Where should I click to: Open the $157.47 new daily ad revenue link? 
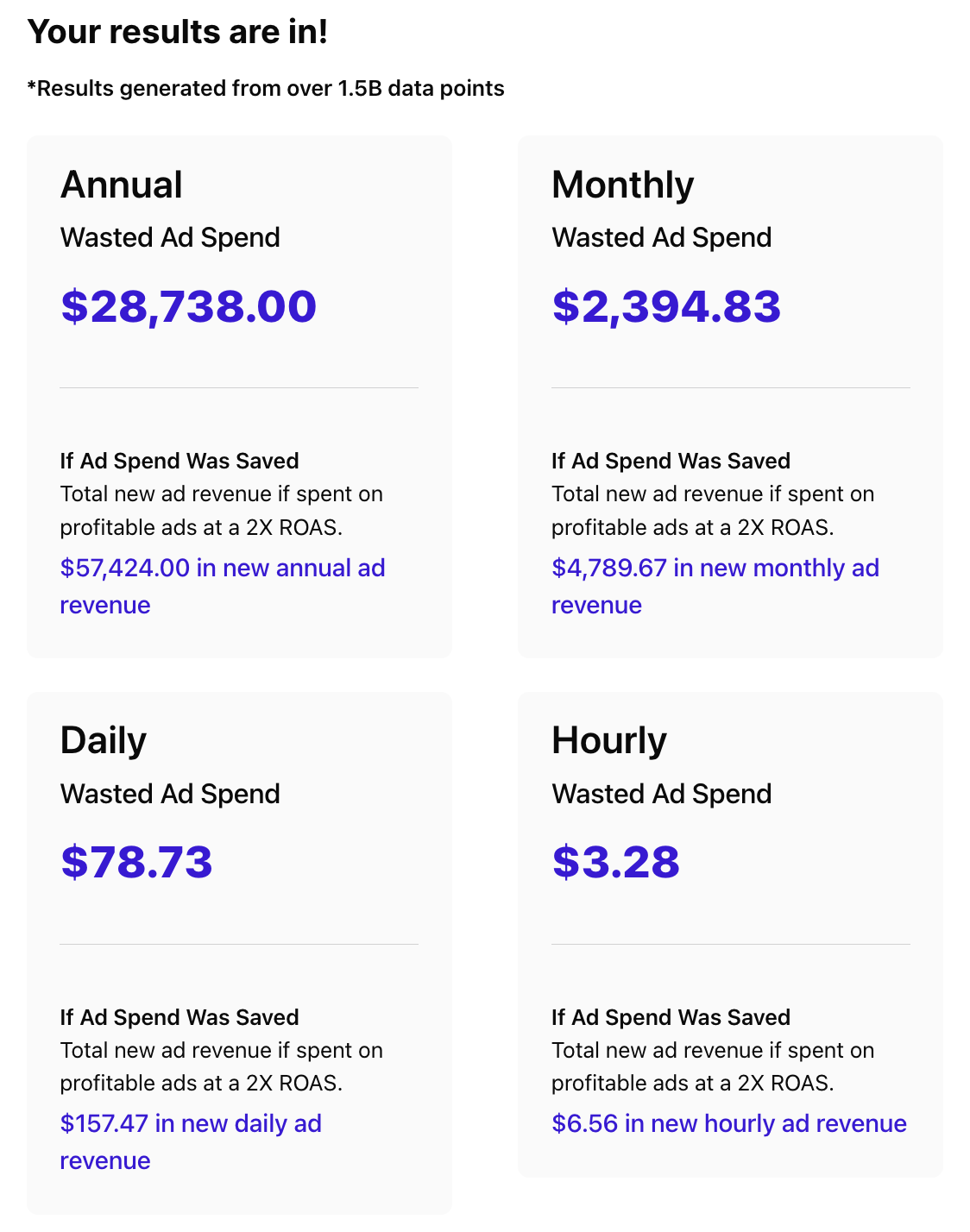tap(191, 1141)
